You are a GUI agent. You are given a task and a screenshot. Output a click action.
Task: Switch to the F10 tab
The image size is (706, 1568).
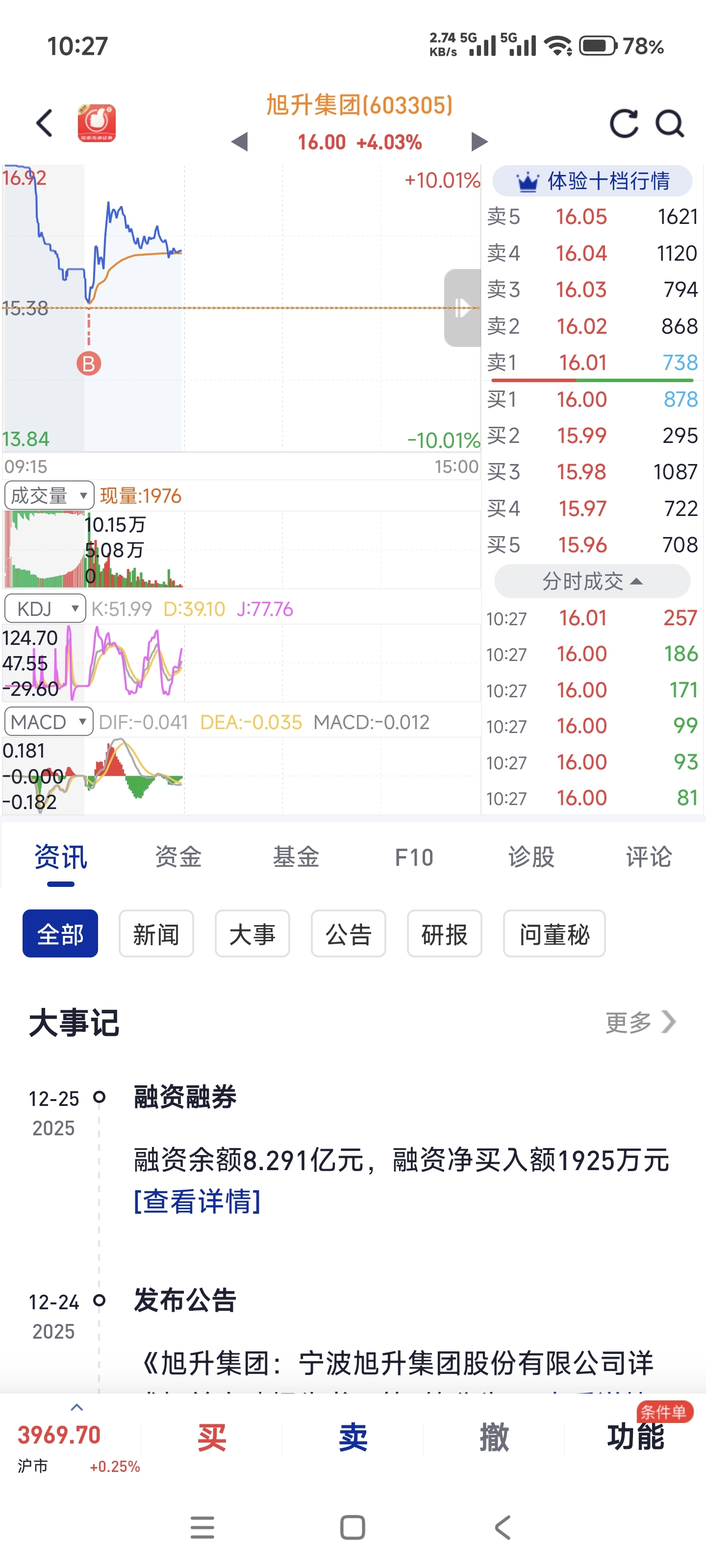point(414,857)
